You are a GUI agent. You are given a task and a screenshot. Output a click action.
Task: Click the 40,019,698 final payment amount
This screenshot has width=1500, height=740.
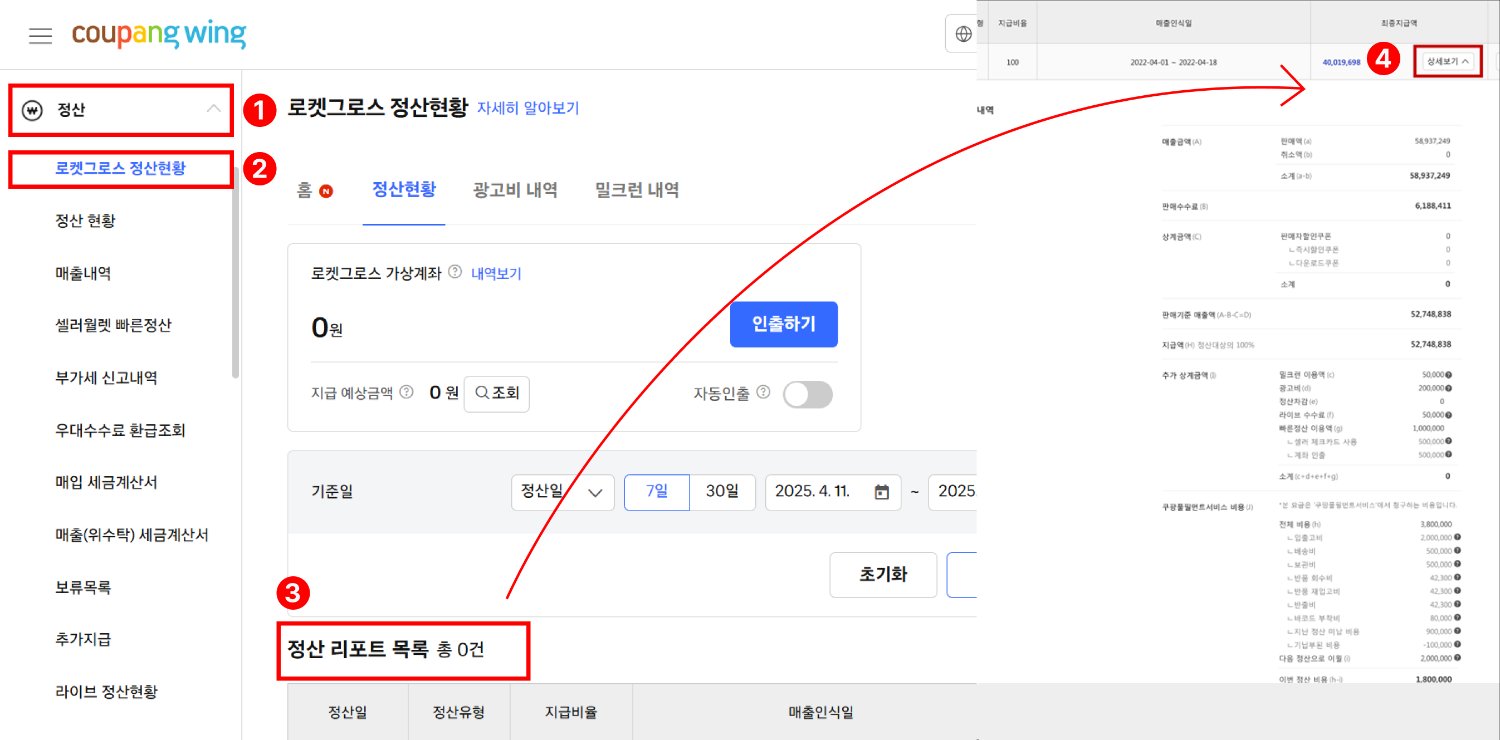click(1341, 62)
